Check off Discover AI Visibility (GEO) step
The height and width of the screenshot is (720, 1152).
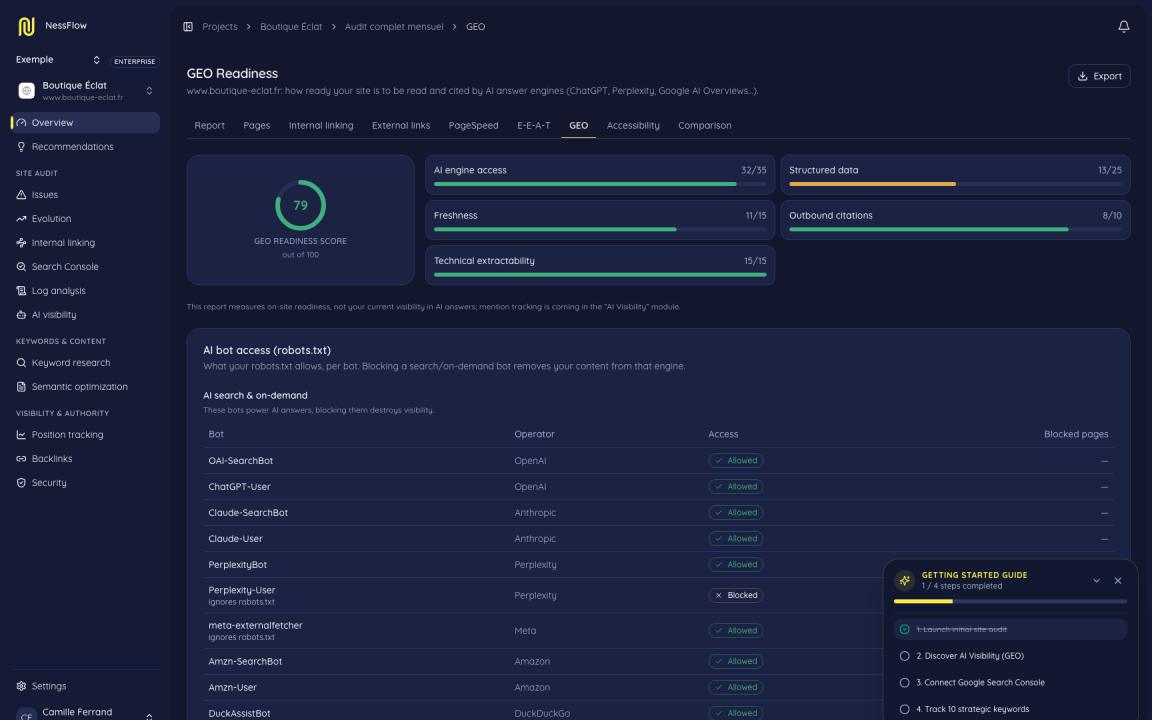click(x=904, y=656)
